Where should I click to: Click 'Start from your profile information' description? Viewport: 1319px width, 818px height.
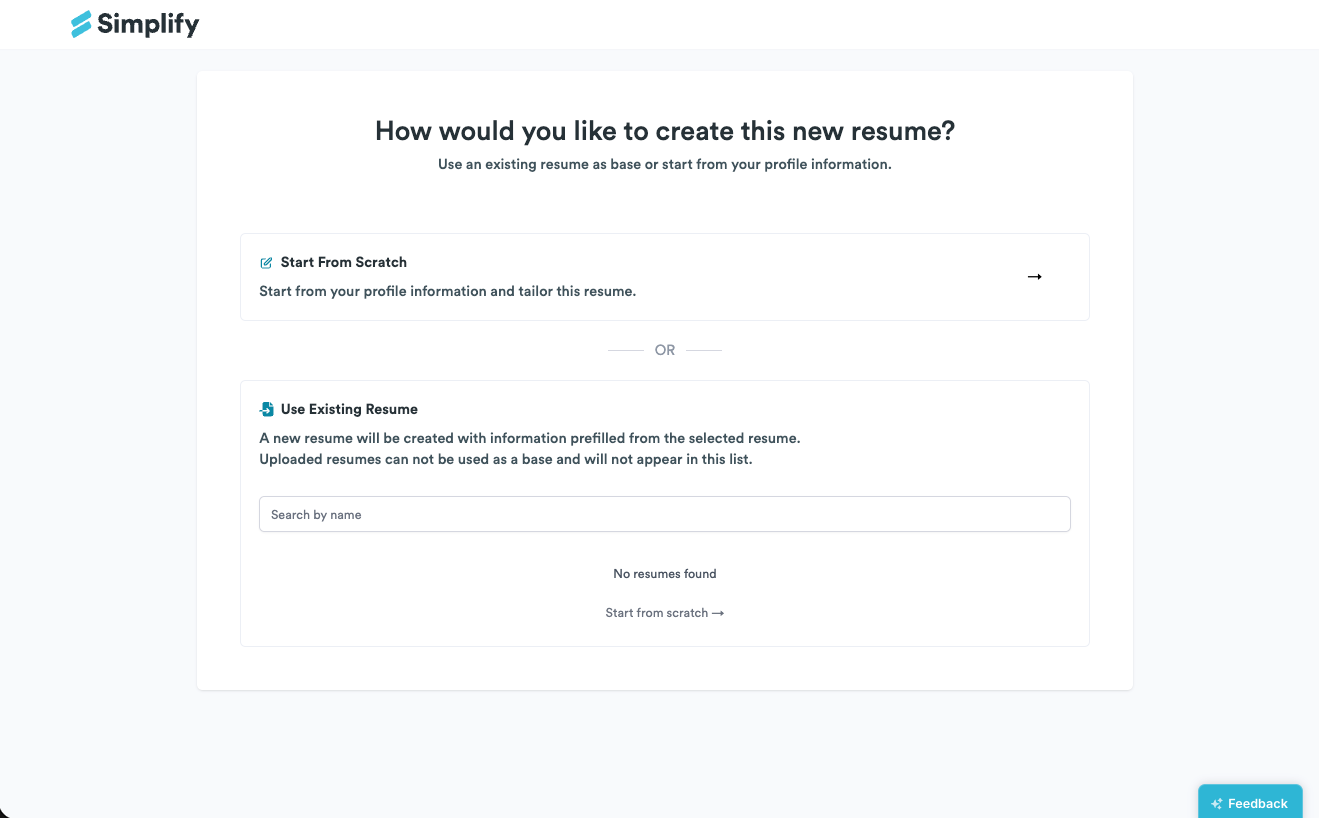[x=448, y=292]
